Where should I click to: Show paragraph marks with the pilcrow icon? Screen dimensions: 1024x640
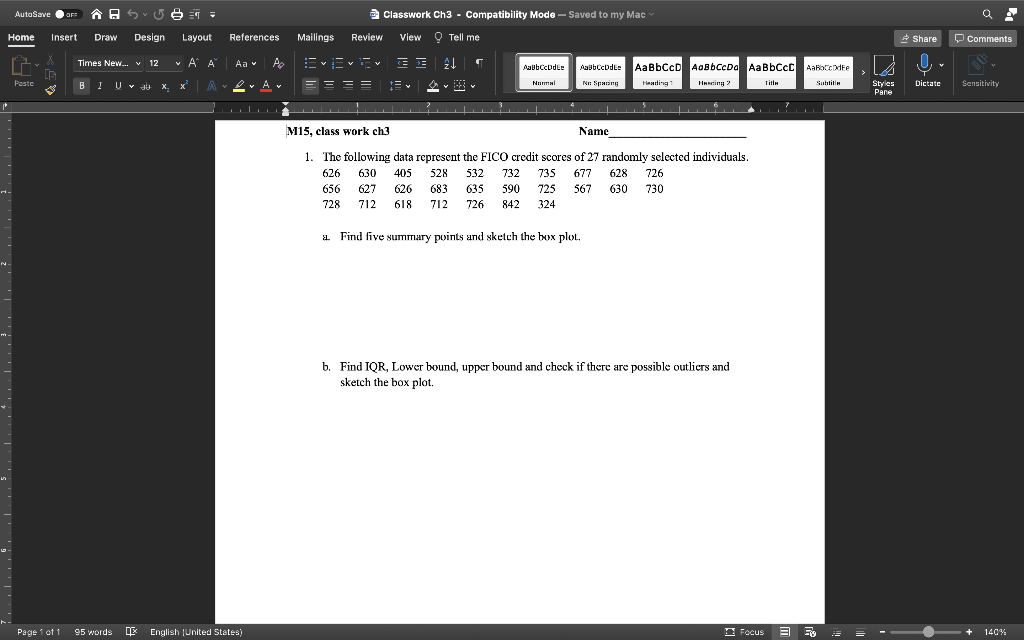pyautogui.click(x=477, y=62)
